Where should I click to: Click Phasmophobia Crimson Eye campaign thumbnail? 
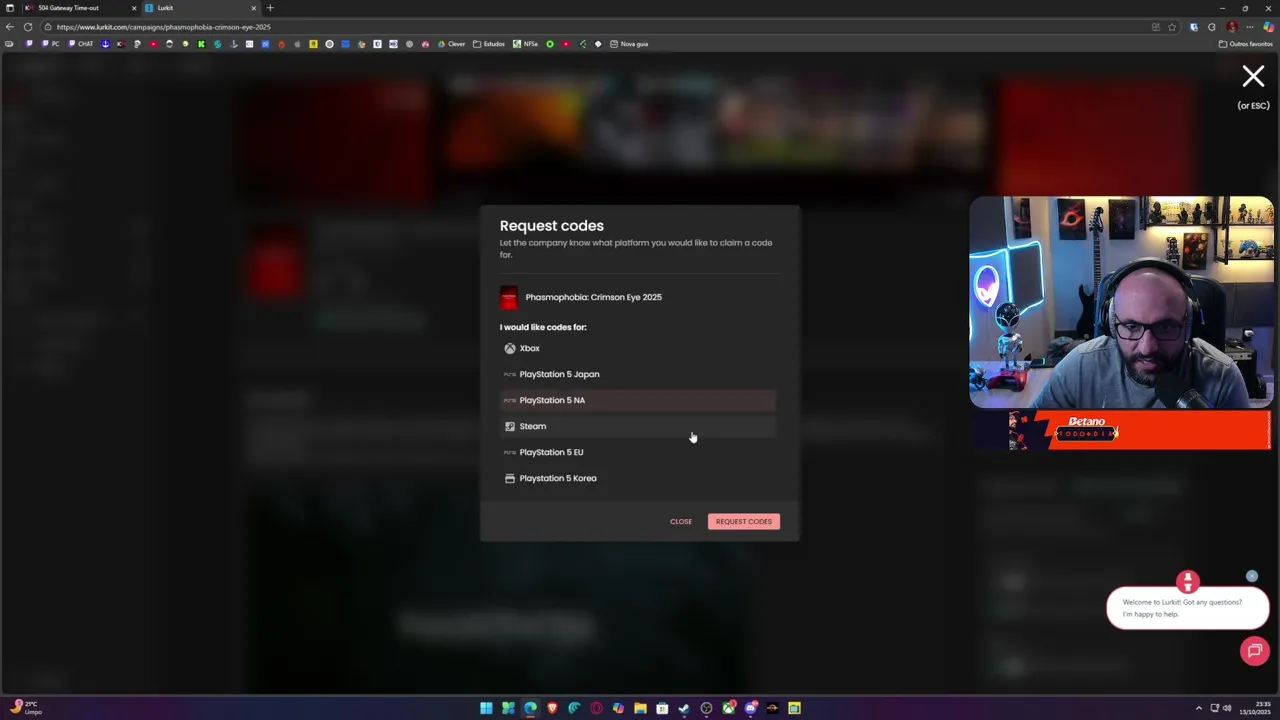point(509,297)
